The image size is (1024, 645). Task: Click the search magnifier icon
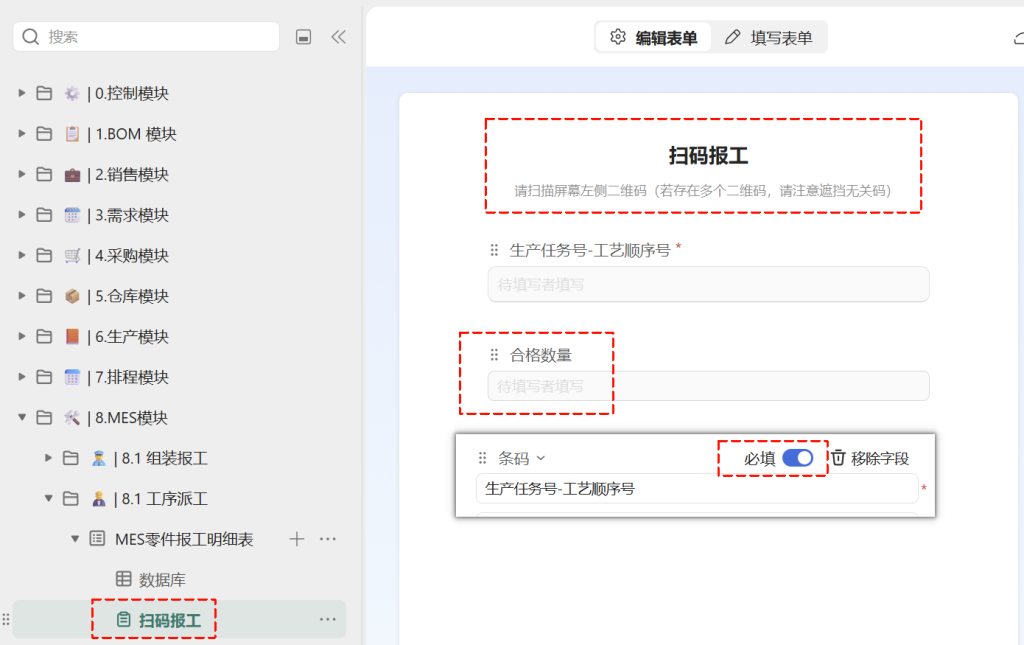(x=31, y=37)
